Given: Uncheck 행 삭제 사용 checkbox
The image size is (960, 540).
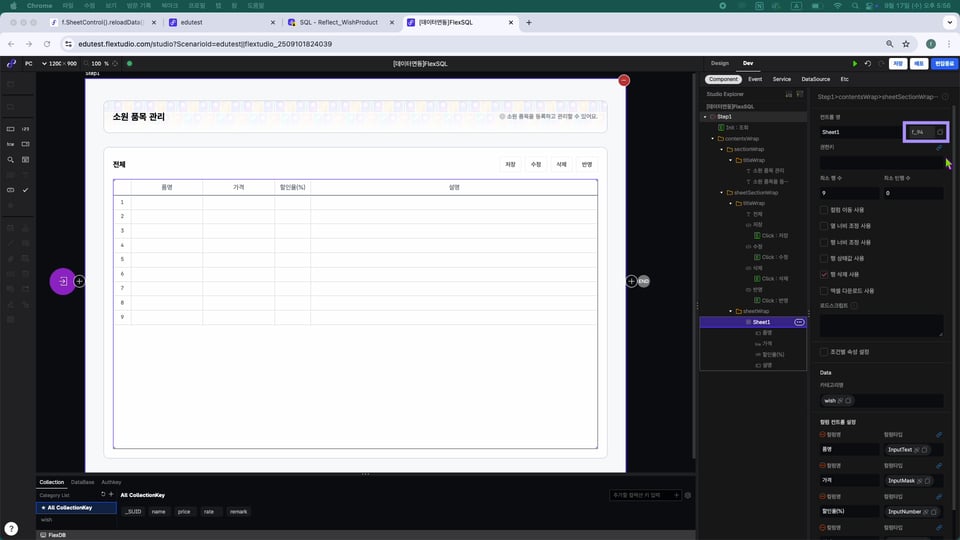Looking at the screenshot, I should coord(823,274).
